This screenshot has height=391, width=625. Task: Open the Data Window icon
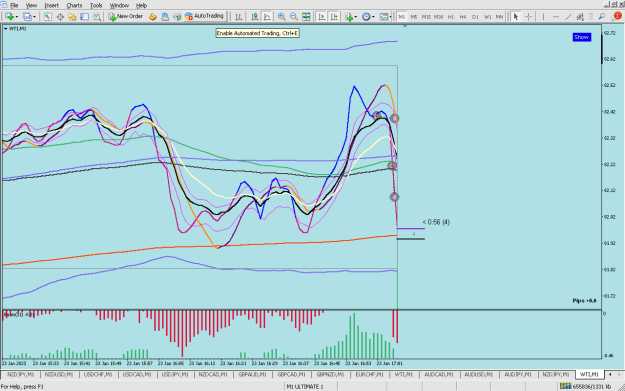click(60, 16)
